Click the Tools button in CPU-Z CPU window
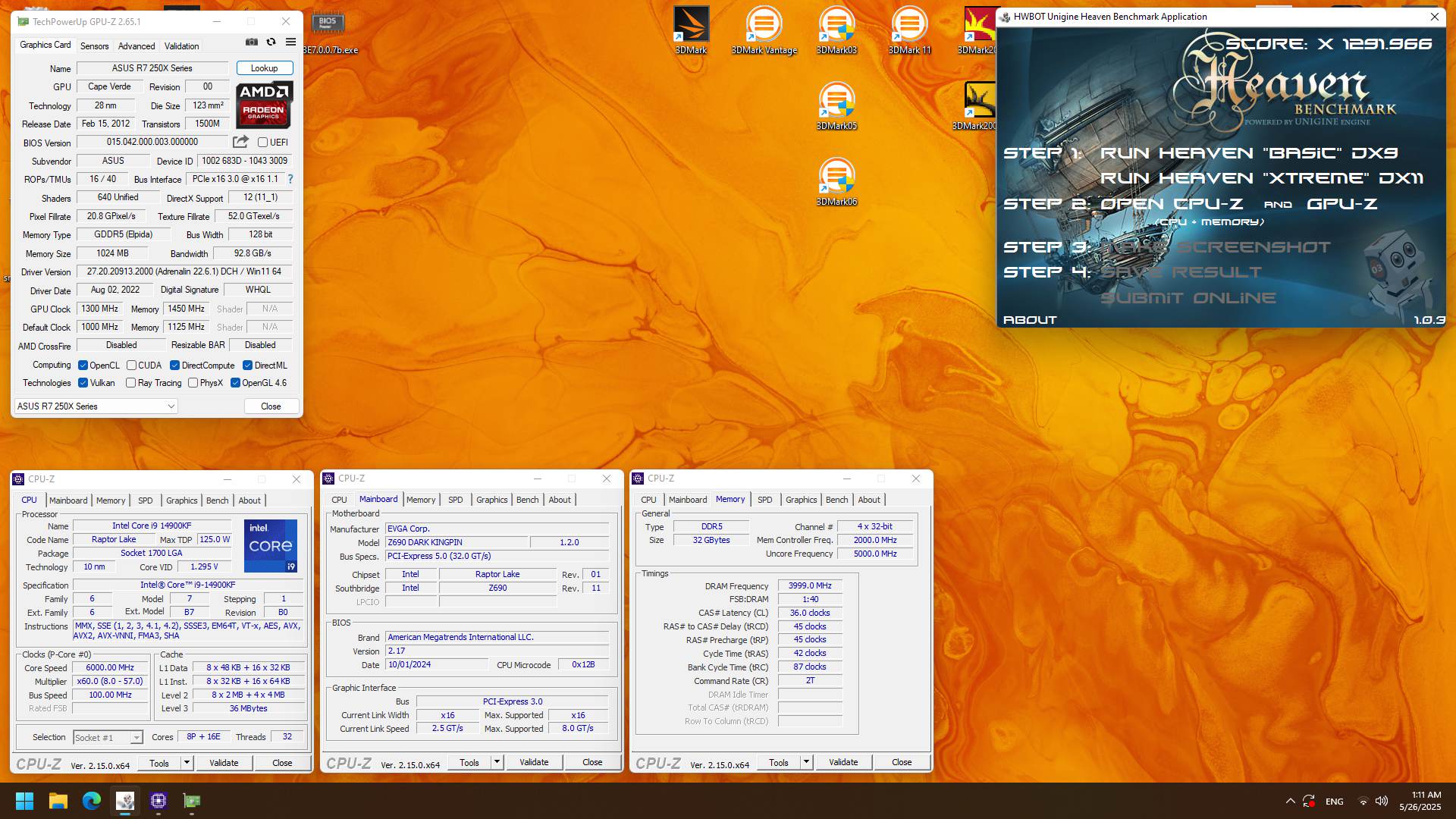The width and height of the screenshot is (1456, 819). (x=159, y=763)
